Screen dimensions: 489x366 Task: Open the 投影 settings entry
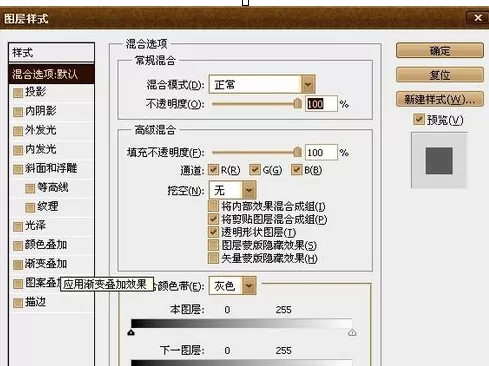click(36, 91)
